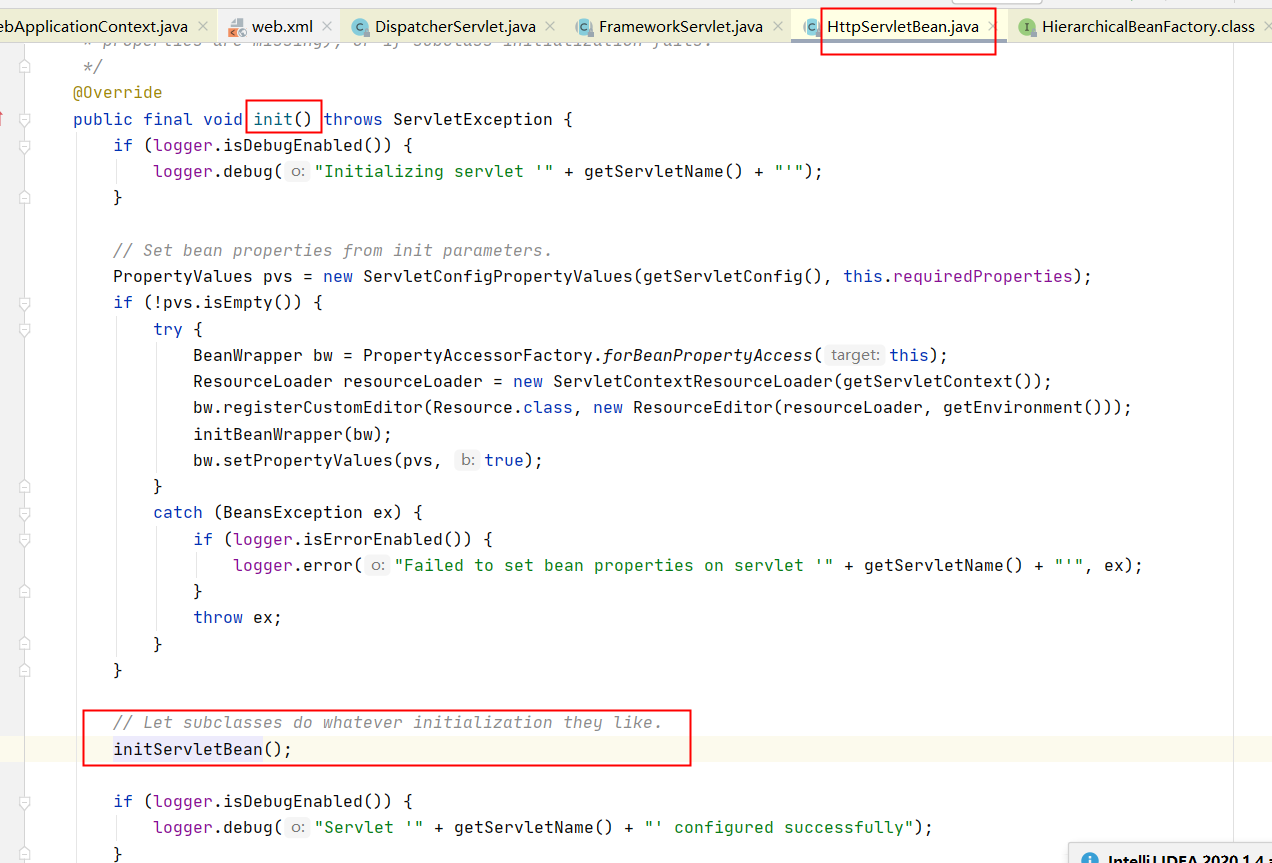Click initBeanWrapper(bw) statement
1272x863 pixels.
292,434
